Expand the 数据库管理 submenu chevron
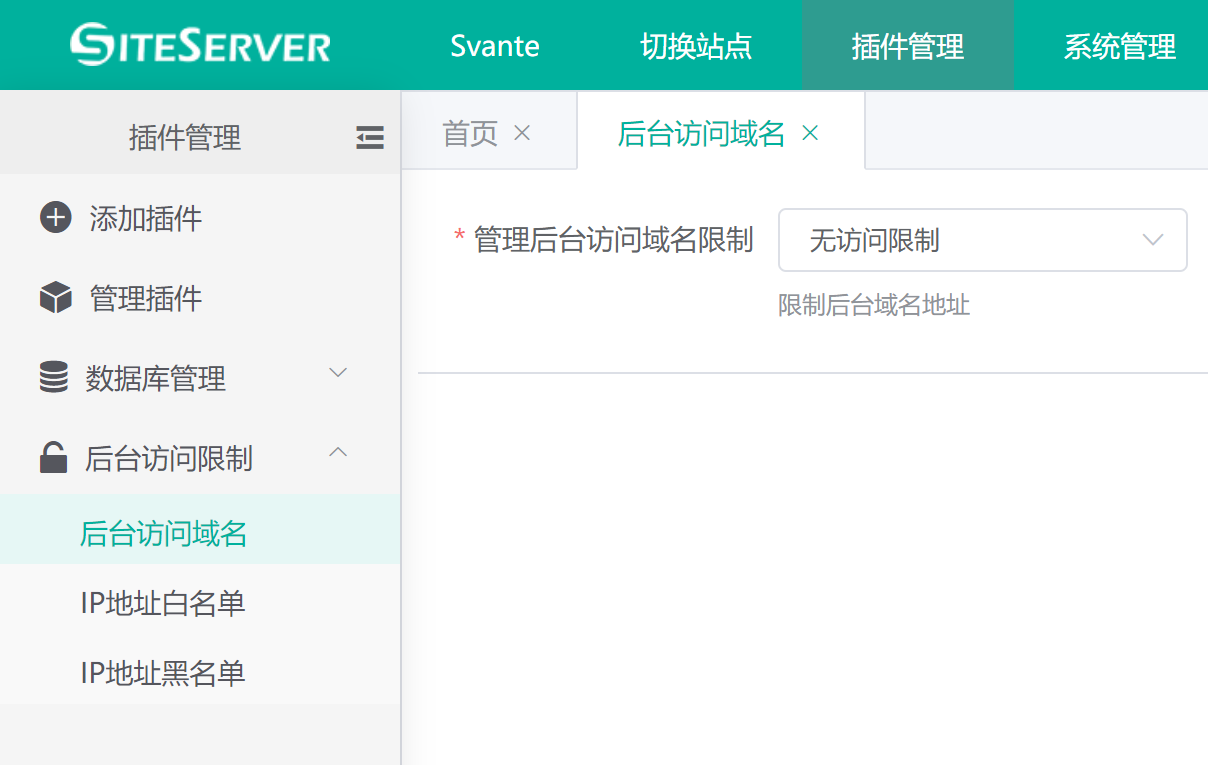 338,373
